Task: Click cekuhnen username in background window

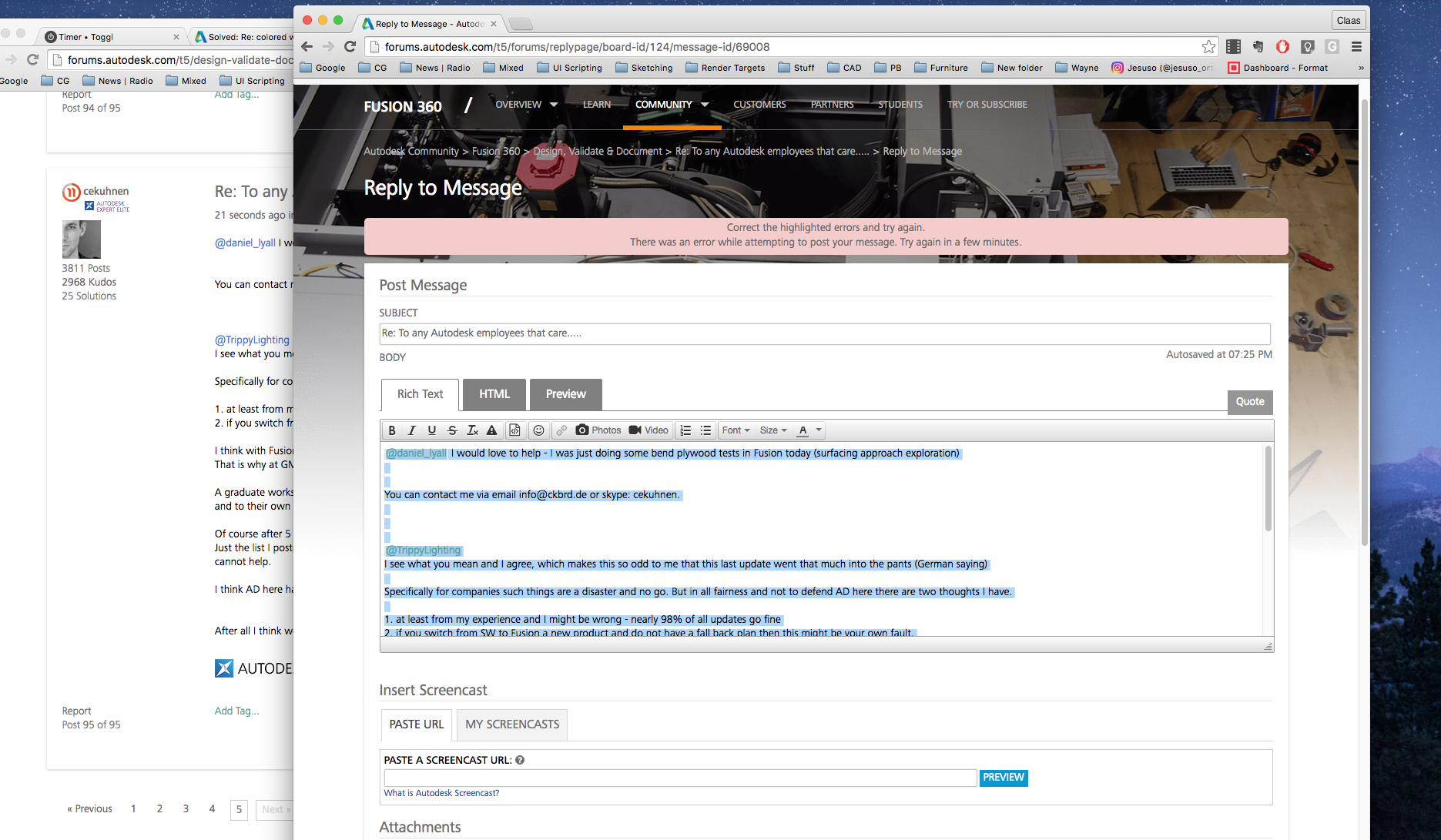Action: click(x=106, y=191)
